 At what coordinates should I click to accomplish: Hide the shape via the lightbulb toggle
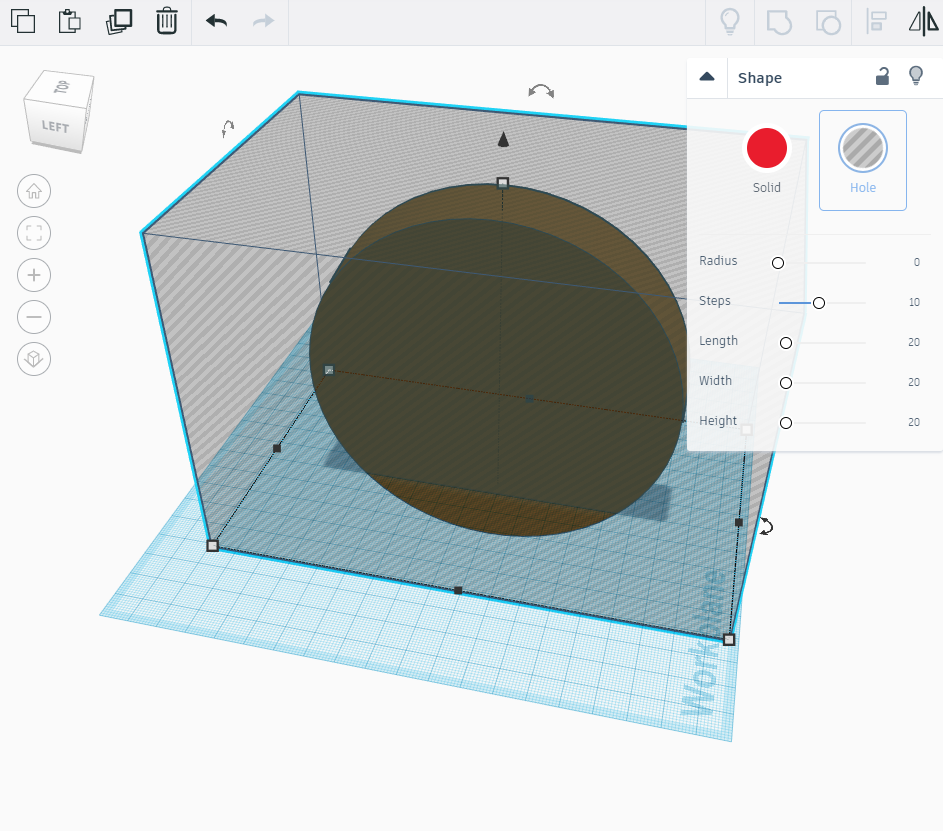coord(918,76)
